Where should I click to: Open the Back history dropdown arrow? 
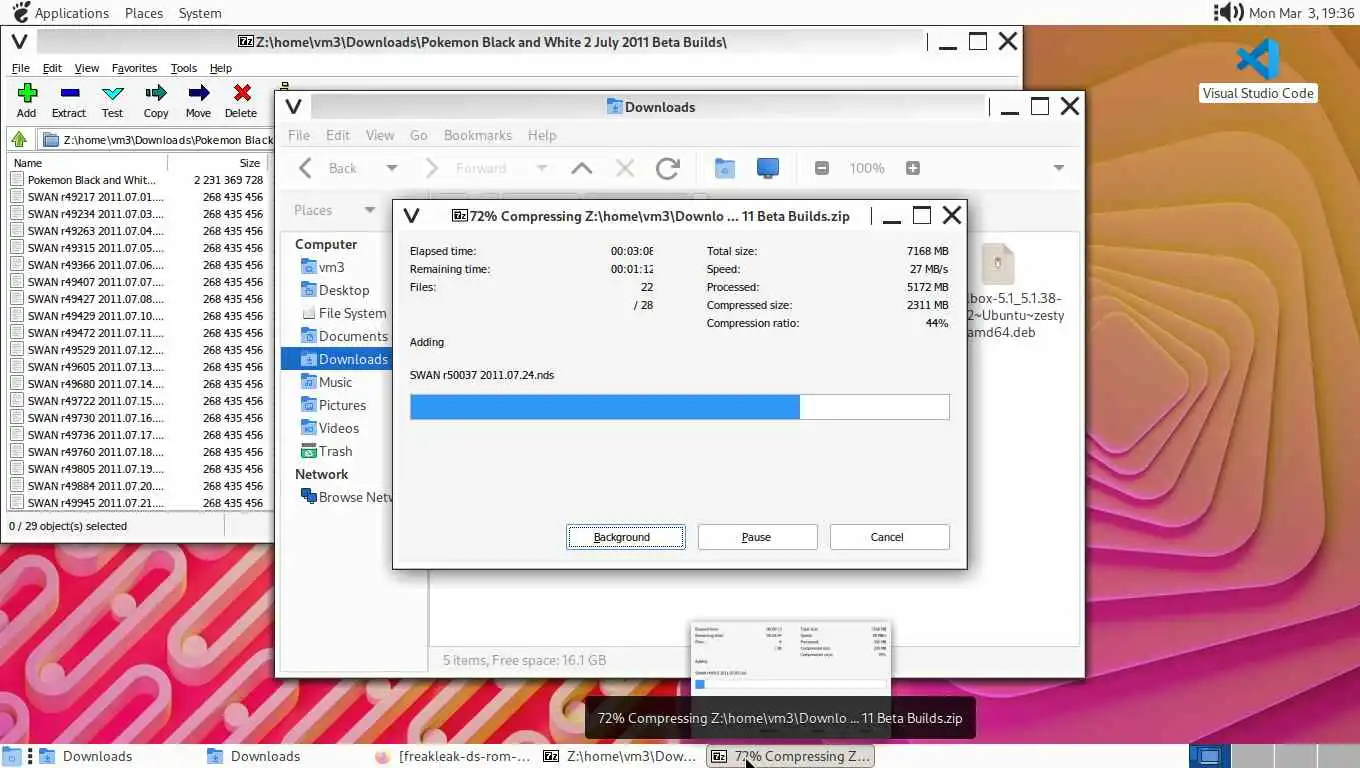click(x=392, y=168)
